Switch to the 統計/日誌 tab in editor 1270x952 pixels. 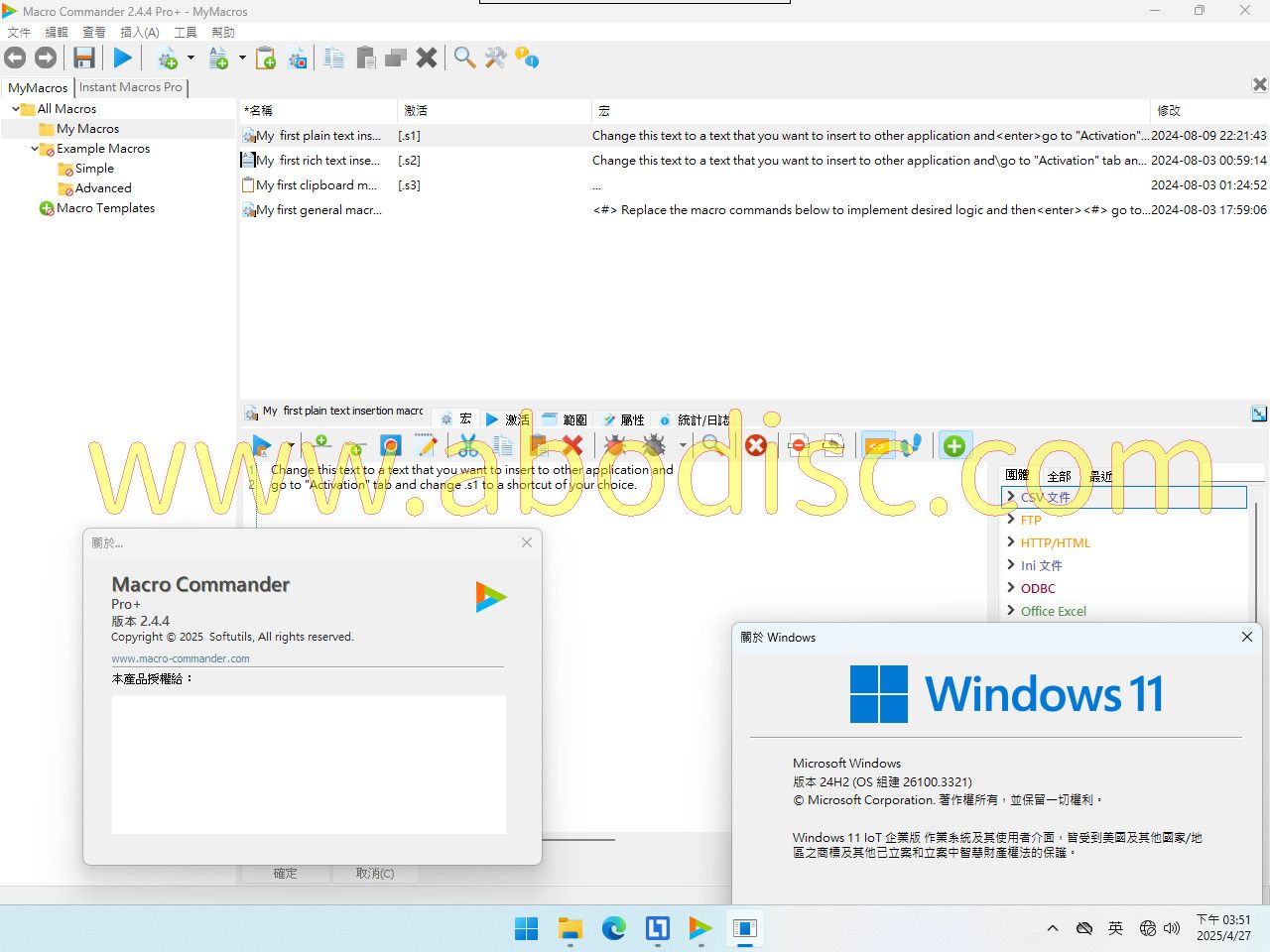695,419
